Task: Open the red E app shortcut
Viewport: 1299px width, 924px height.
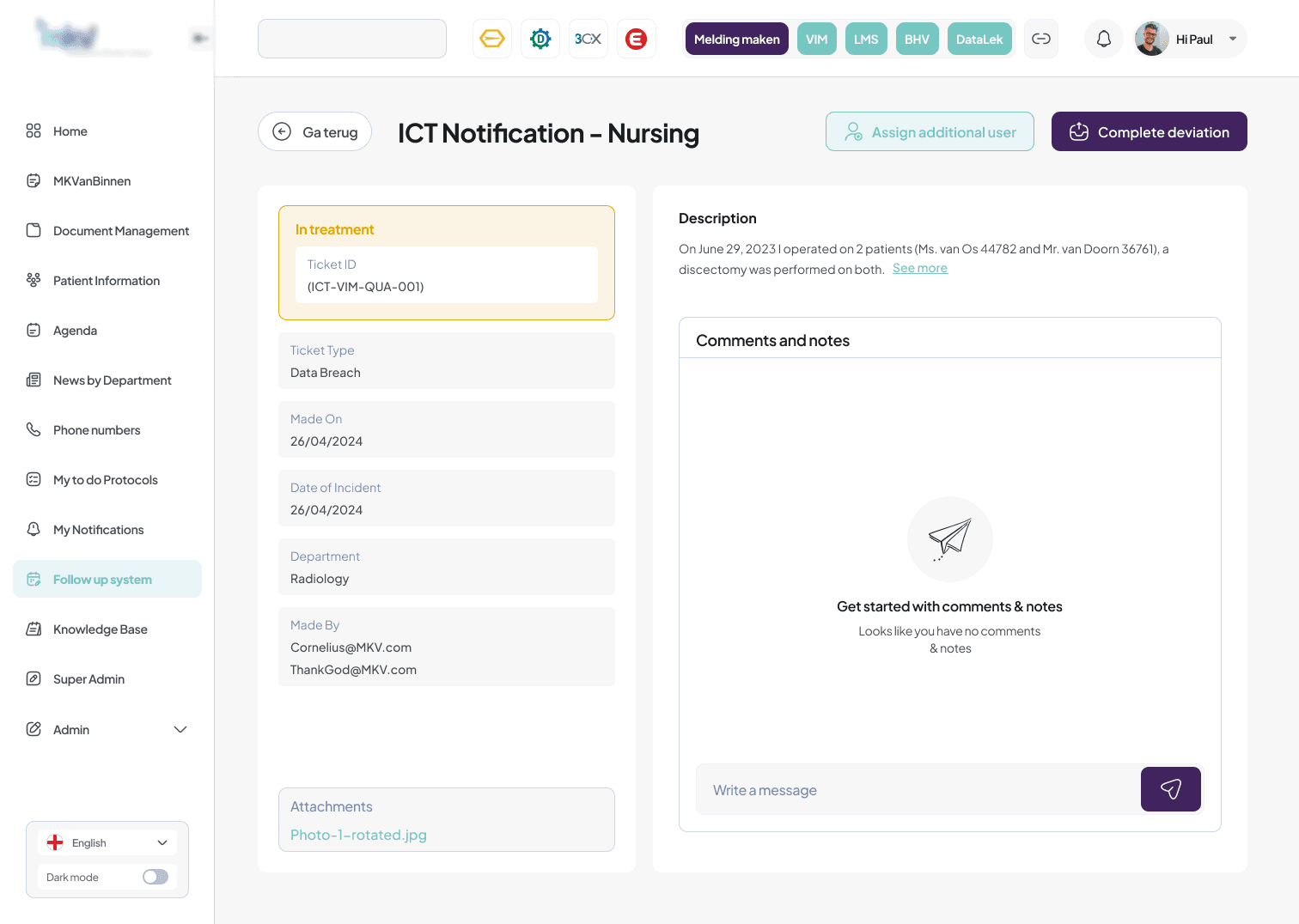Action: (636, 39)
